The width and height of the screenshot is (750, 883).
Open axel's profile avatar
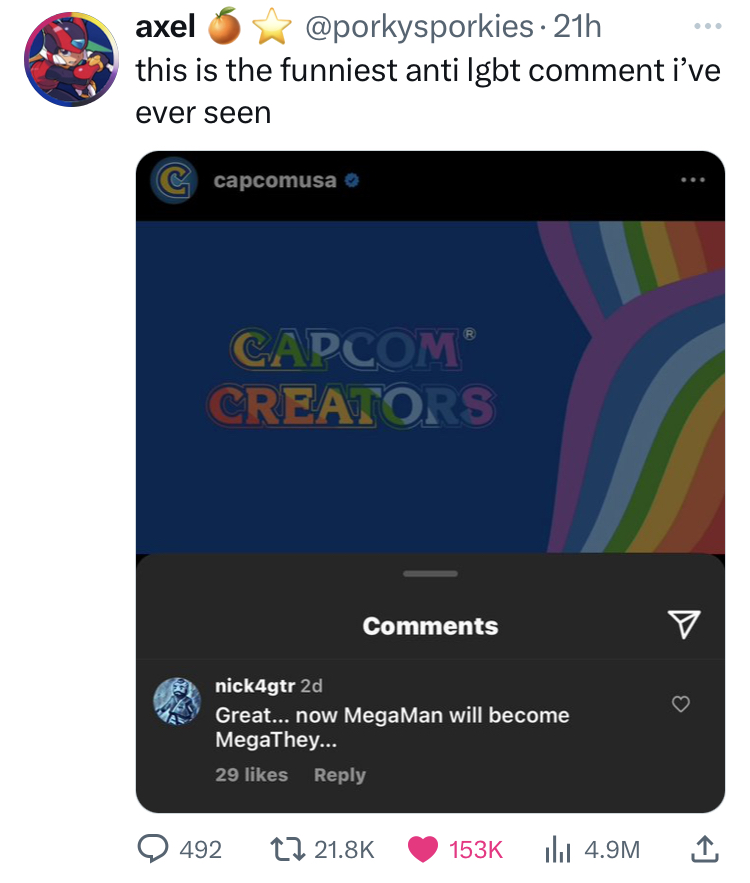[71, 59]
